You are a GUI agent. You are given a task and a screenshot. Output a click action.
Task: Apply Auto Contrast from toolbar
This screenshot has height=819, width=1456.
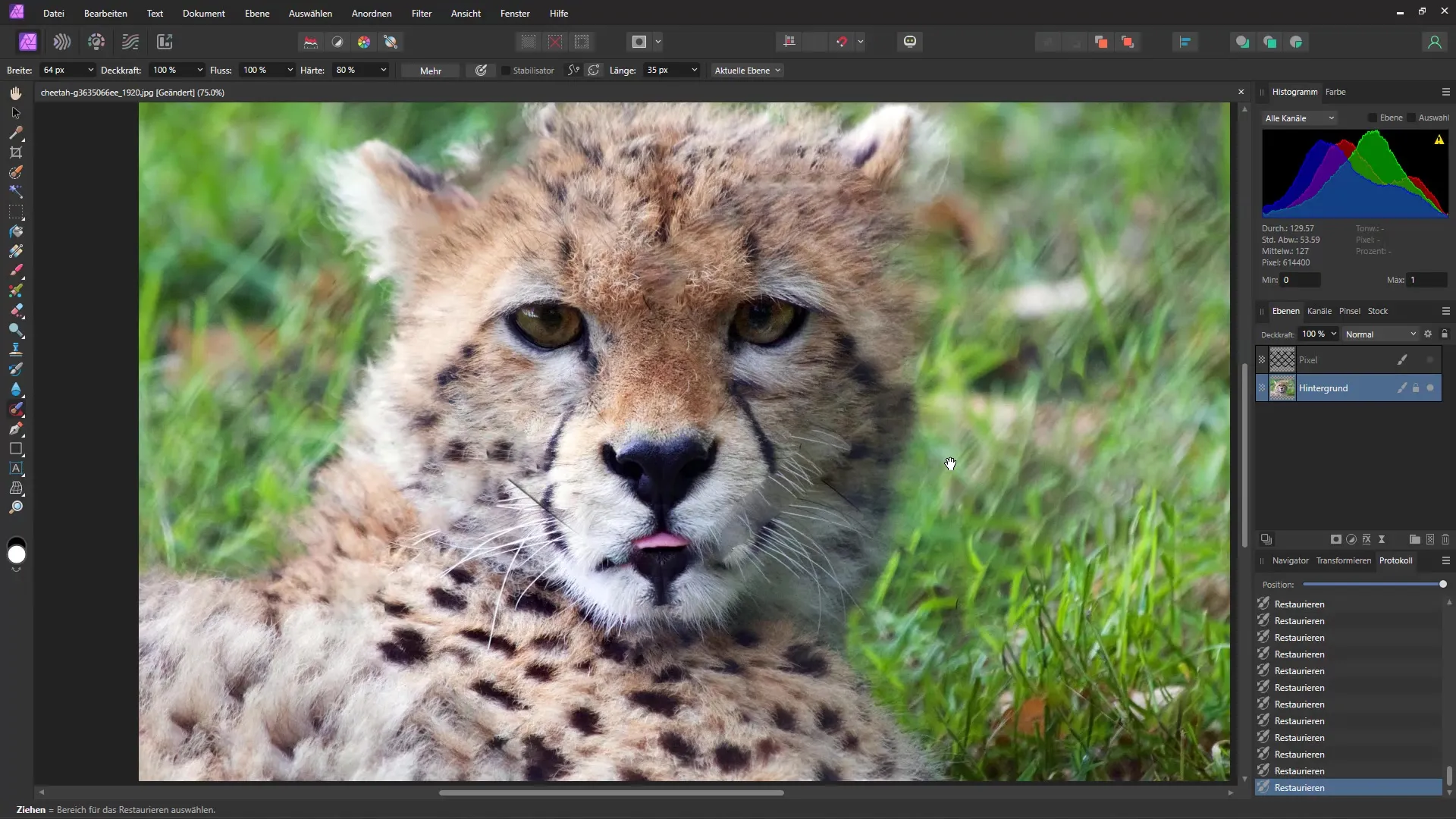[x=337, y=42]
